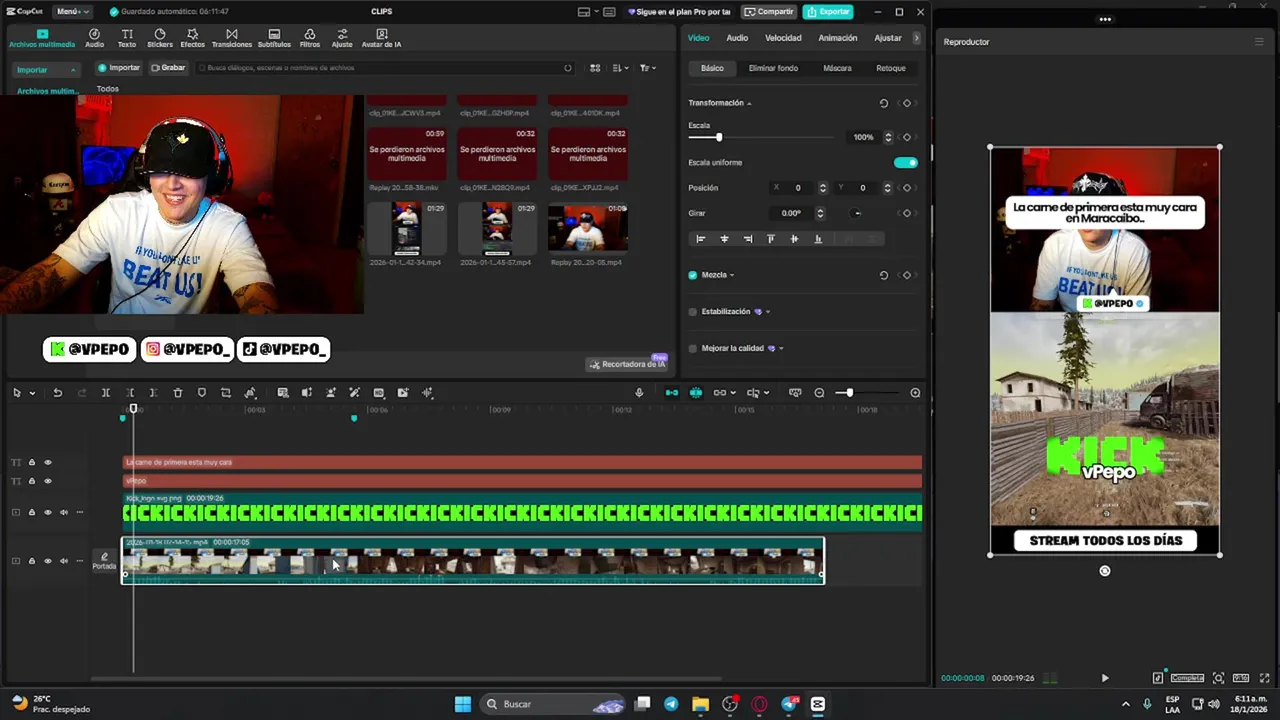Show more inspector tabs arrow
This screenshot has width=1280, height=720.
916,38
